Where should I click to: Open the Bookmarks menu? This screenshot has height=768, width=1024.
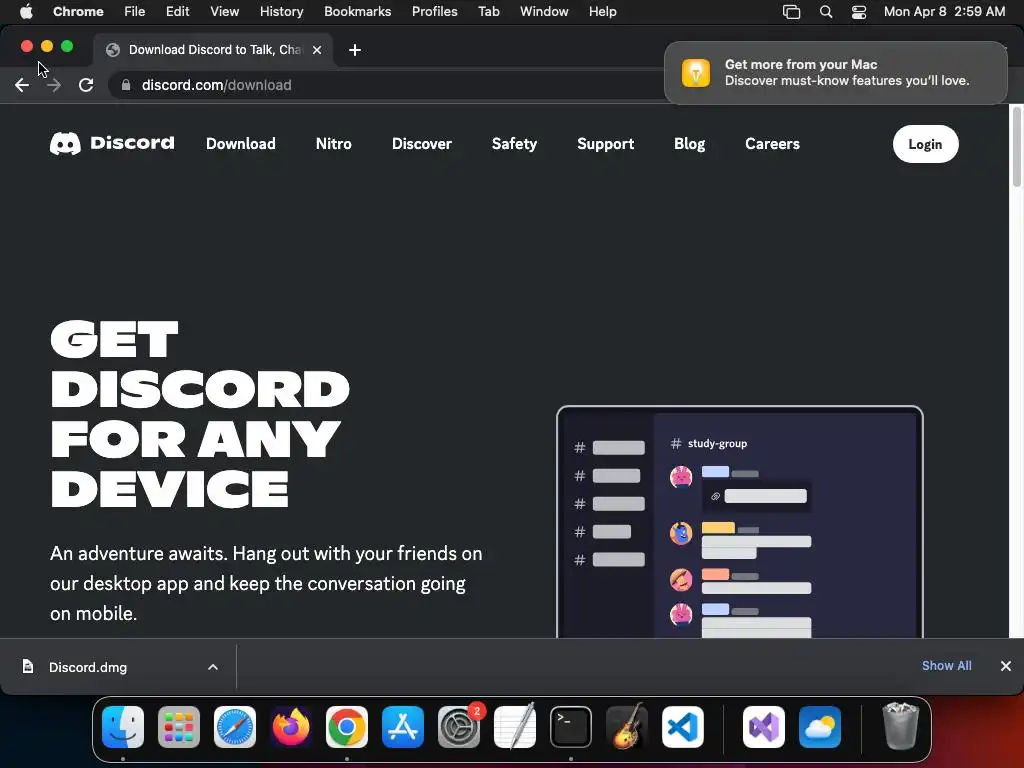[x=358, y=11]
